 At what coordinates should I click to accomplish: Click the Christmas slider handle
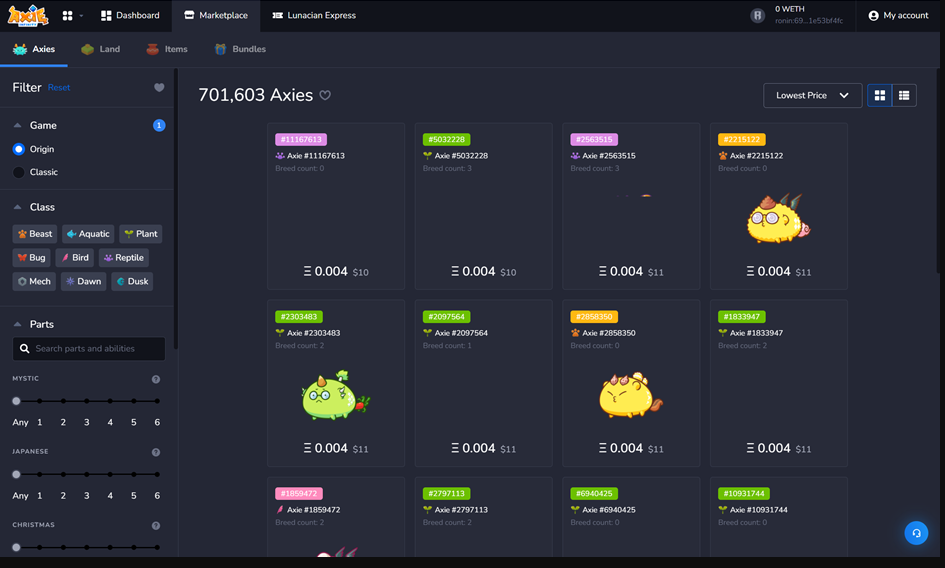(x=16, y=547)
